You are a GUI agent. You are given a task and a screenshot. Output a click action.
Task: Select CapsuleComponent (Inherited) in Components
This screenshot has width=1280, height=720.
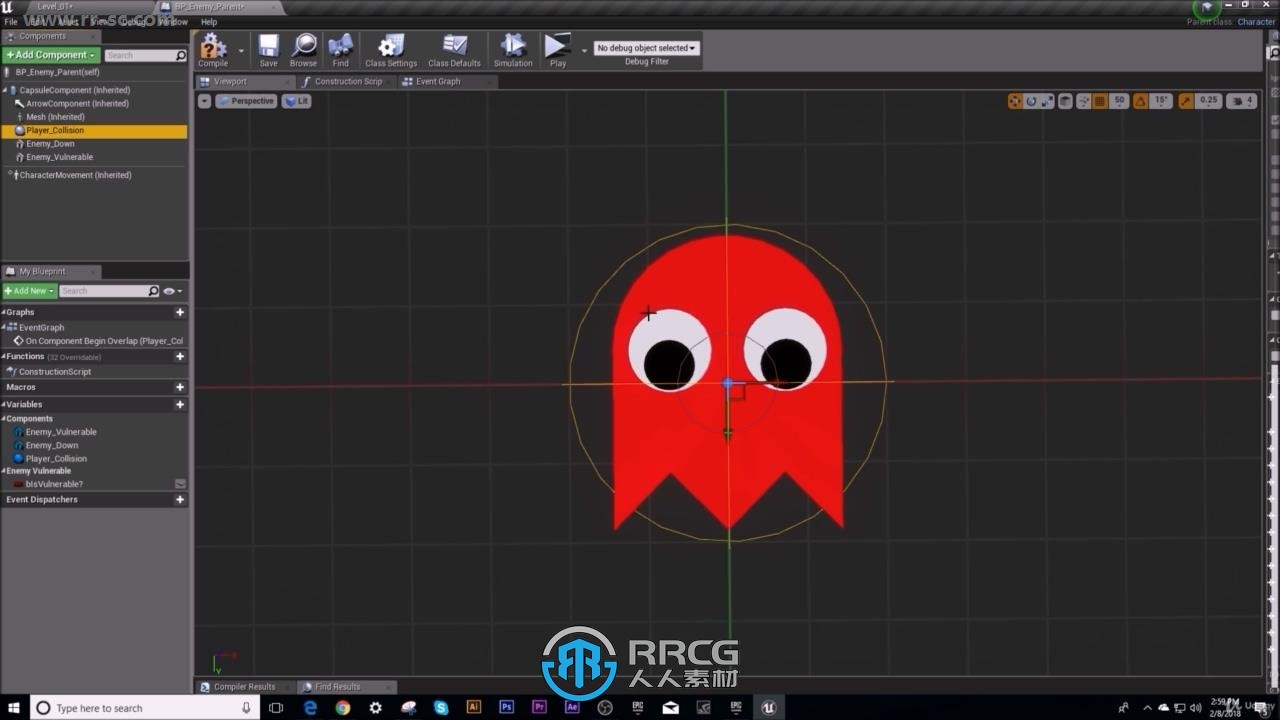coord(75,90)
